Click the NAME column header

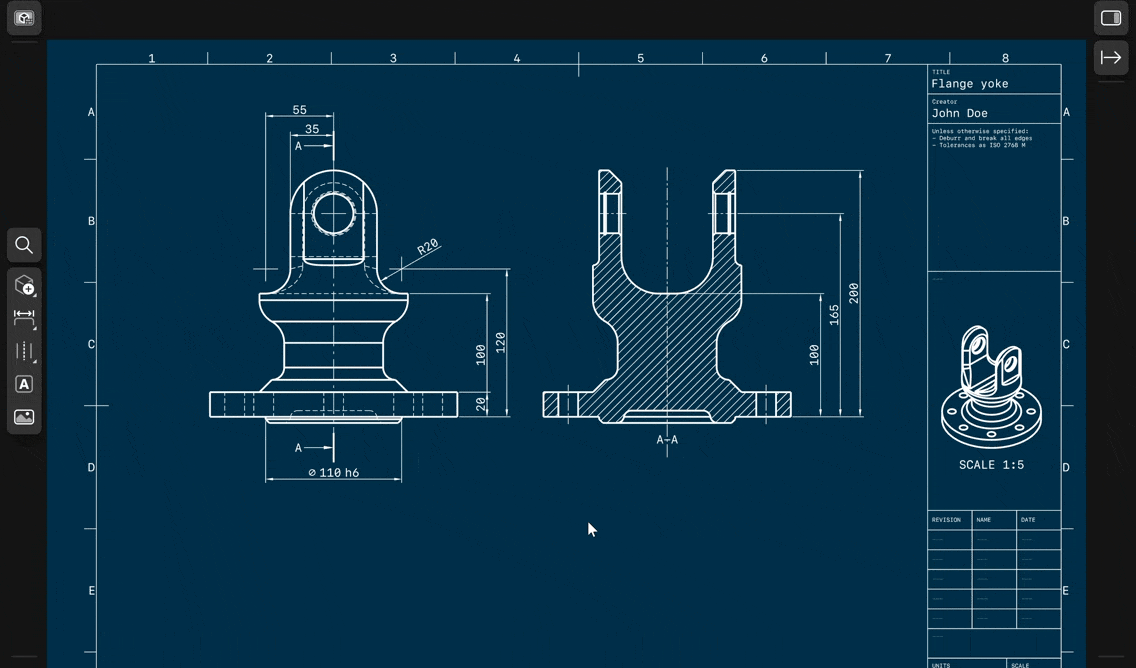[x=983, y=519]
